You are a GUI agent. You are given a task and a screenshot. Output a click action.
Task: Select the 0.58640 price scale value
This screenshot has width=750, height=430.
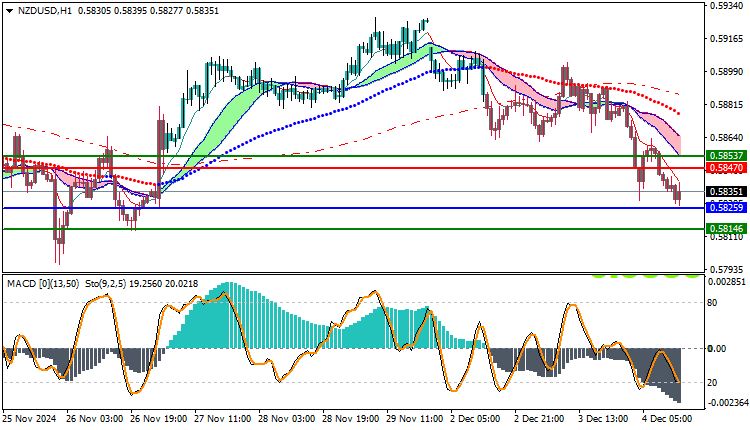[x=727, y=138]
